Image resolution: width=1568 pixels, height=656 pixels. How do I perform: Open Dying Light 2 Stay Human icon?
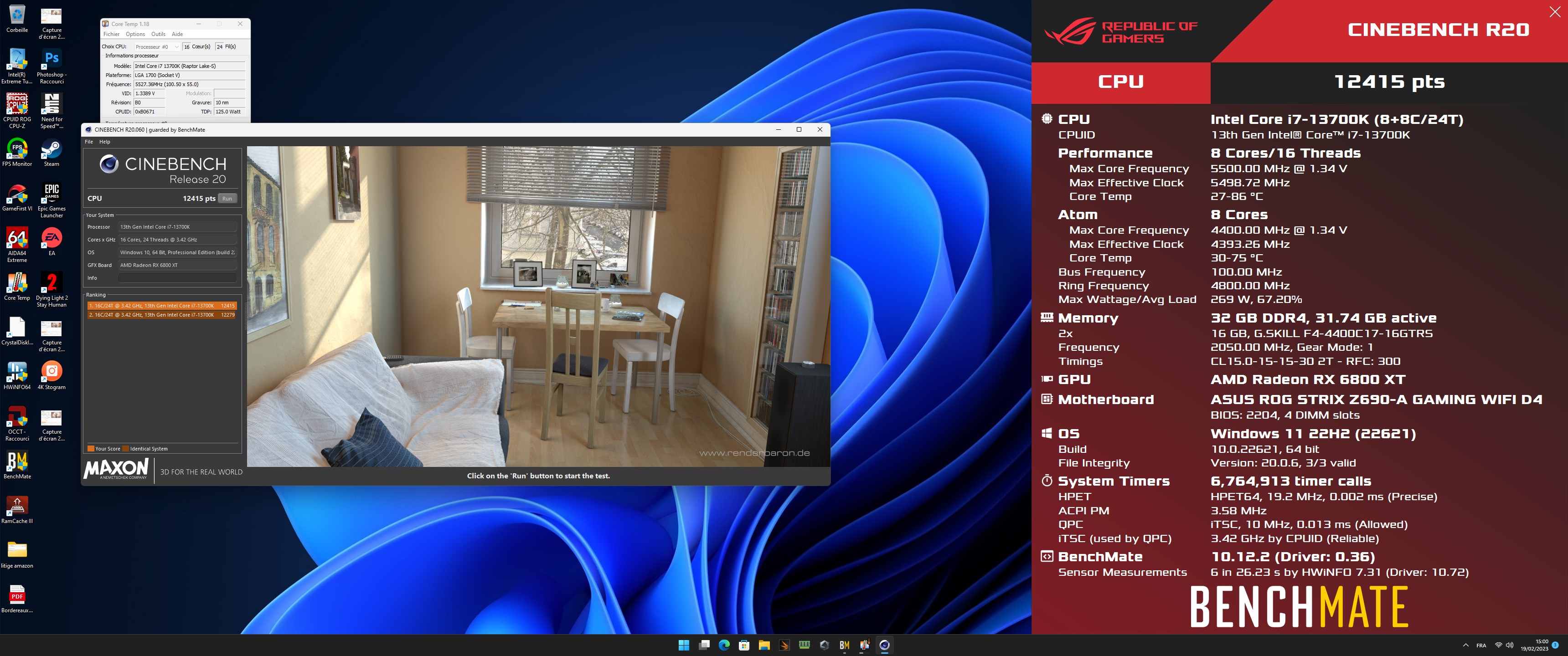(52, 290)
